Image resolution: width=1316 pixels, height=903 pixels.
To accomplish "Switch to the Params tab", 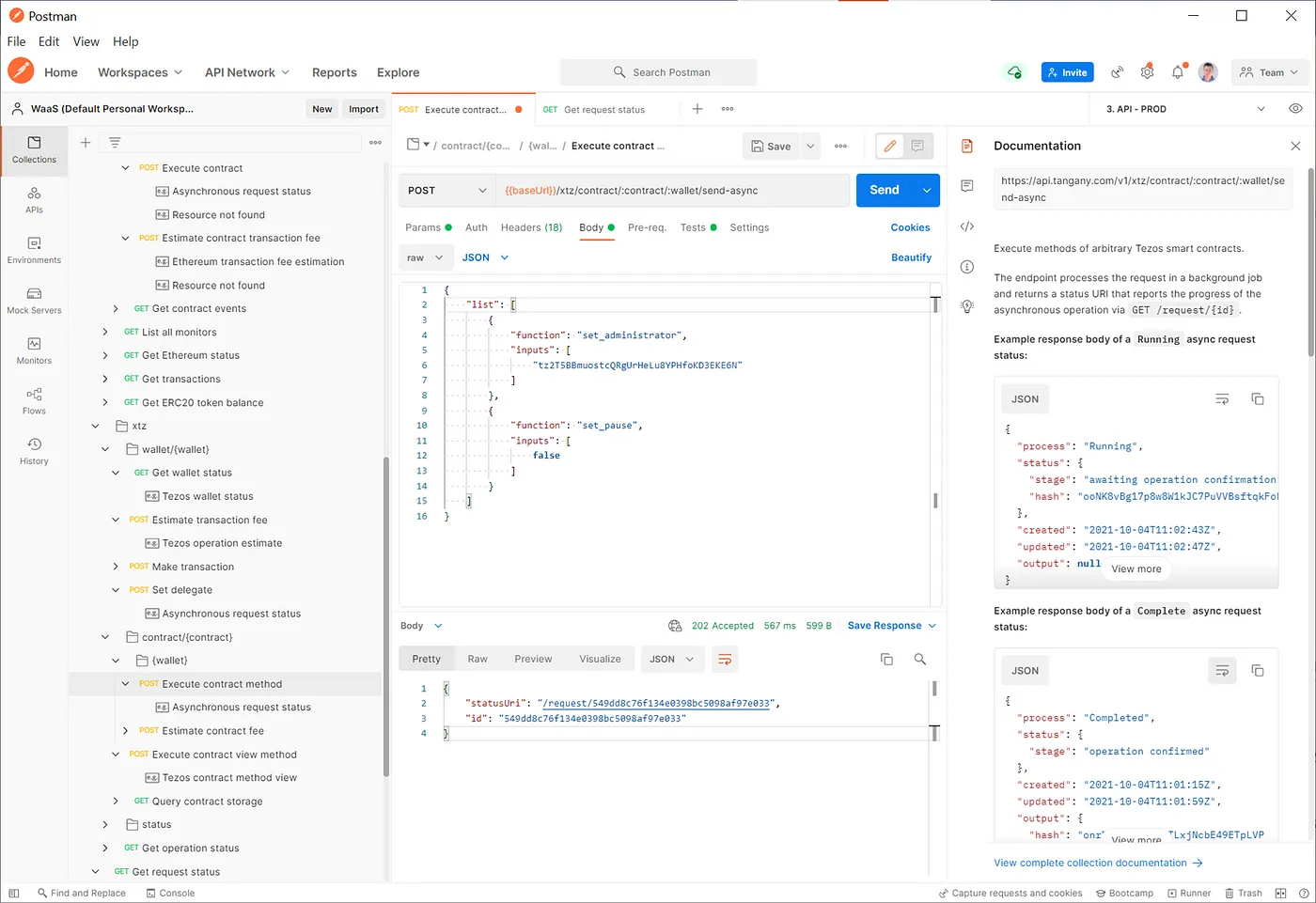I will pyautogui.click(x=428, y=227).
